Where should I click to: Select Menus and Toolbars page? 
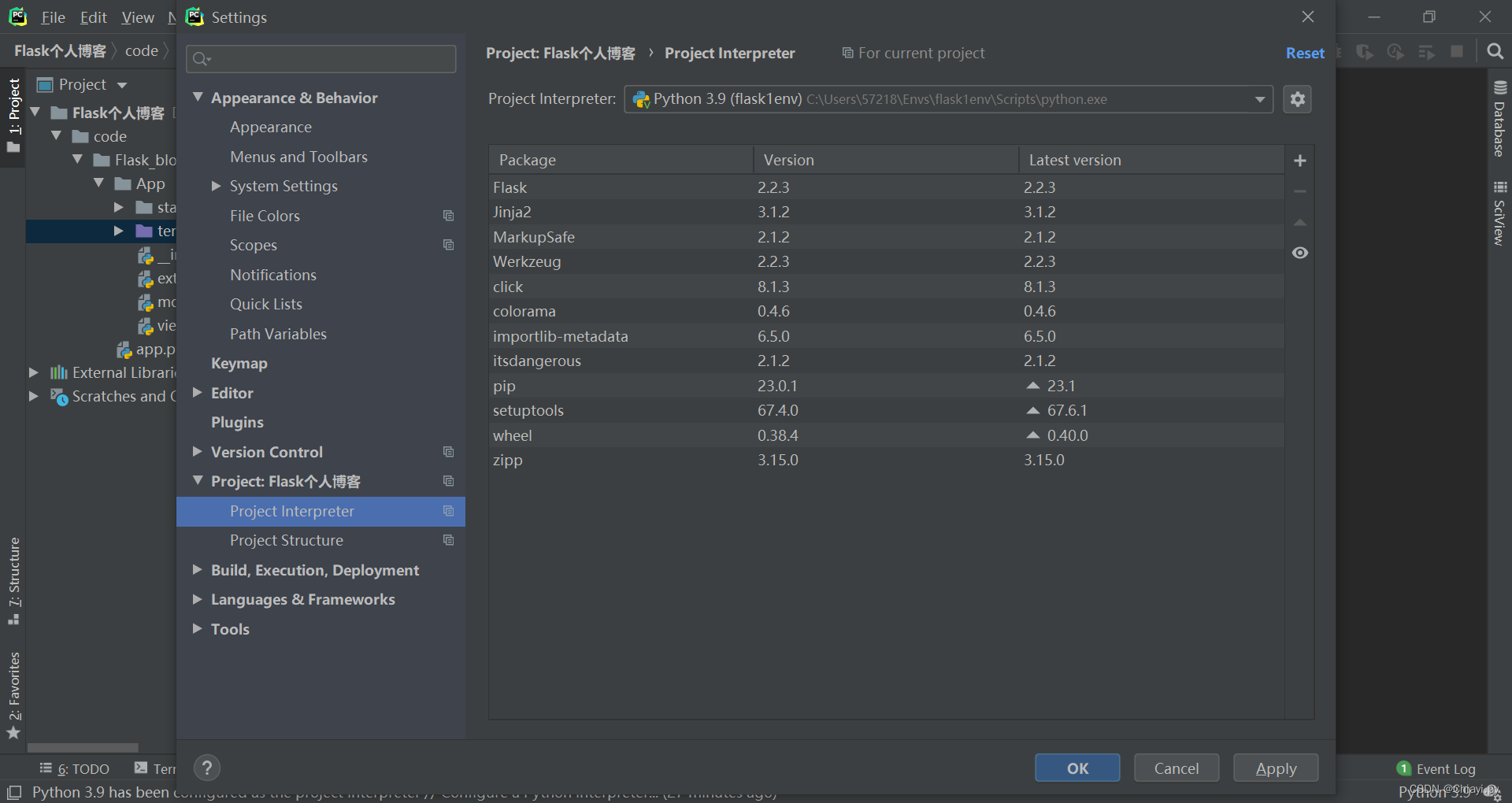click(x=298, y=157)
